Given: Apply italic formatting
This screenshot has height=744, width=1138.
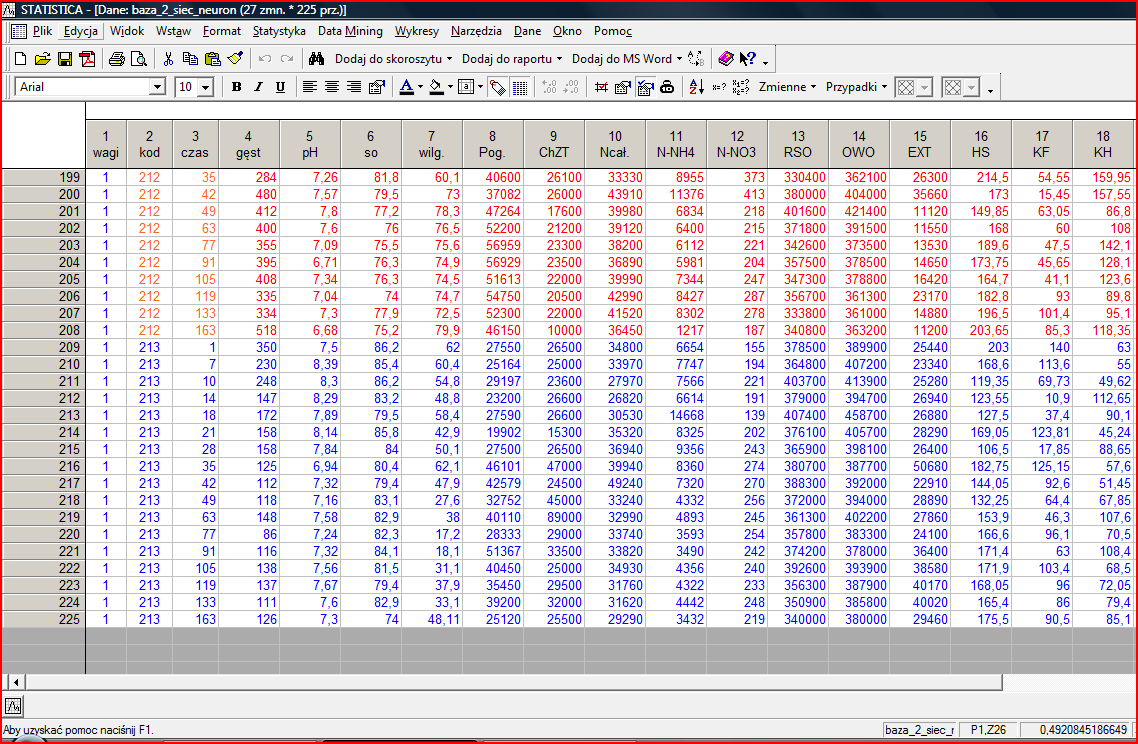Looking at the screenshot, I should (x=258, y=87).
